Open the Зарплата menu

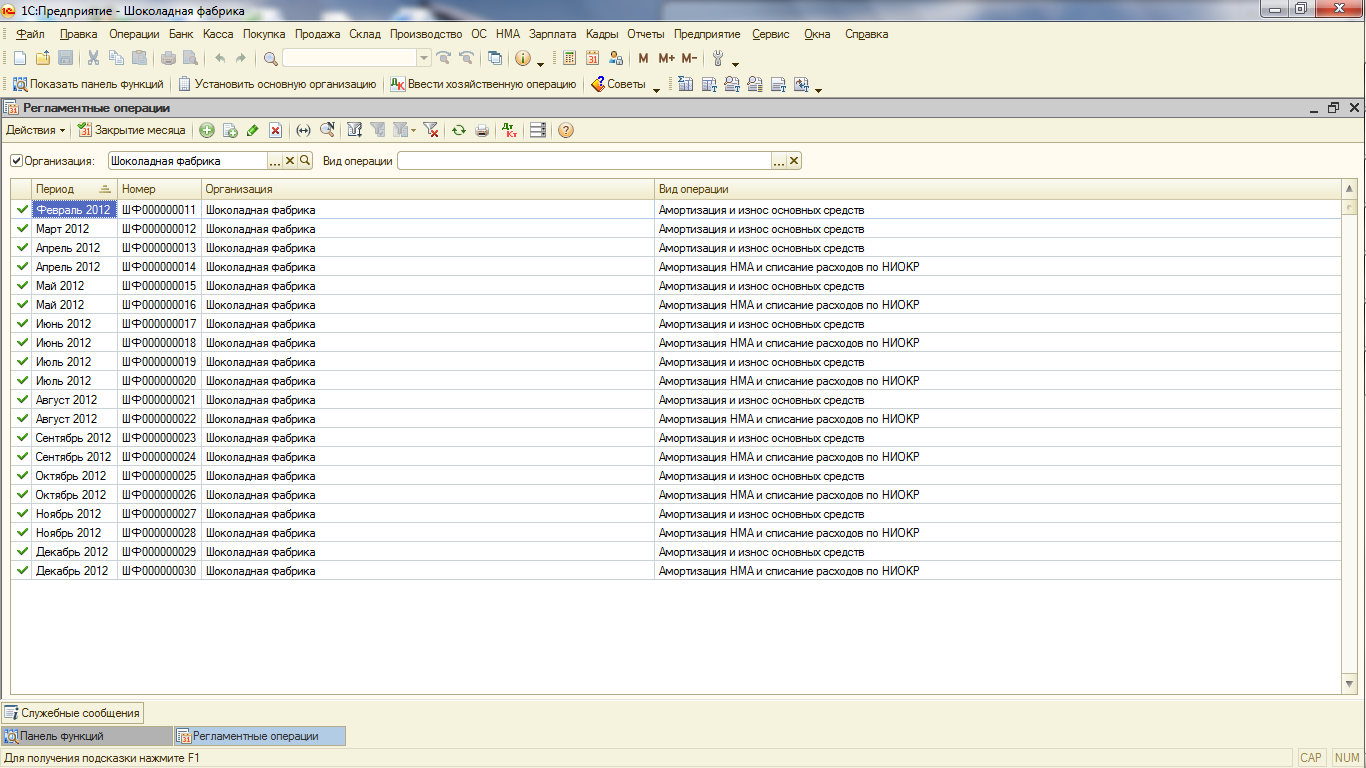(553, 34)
